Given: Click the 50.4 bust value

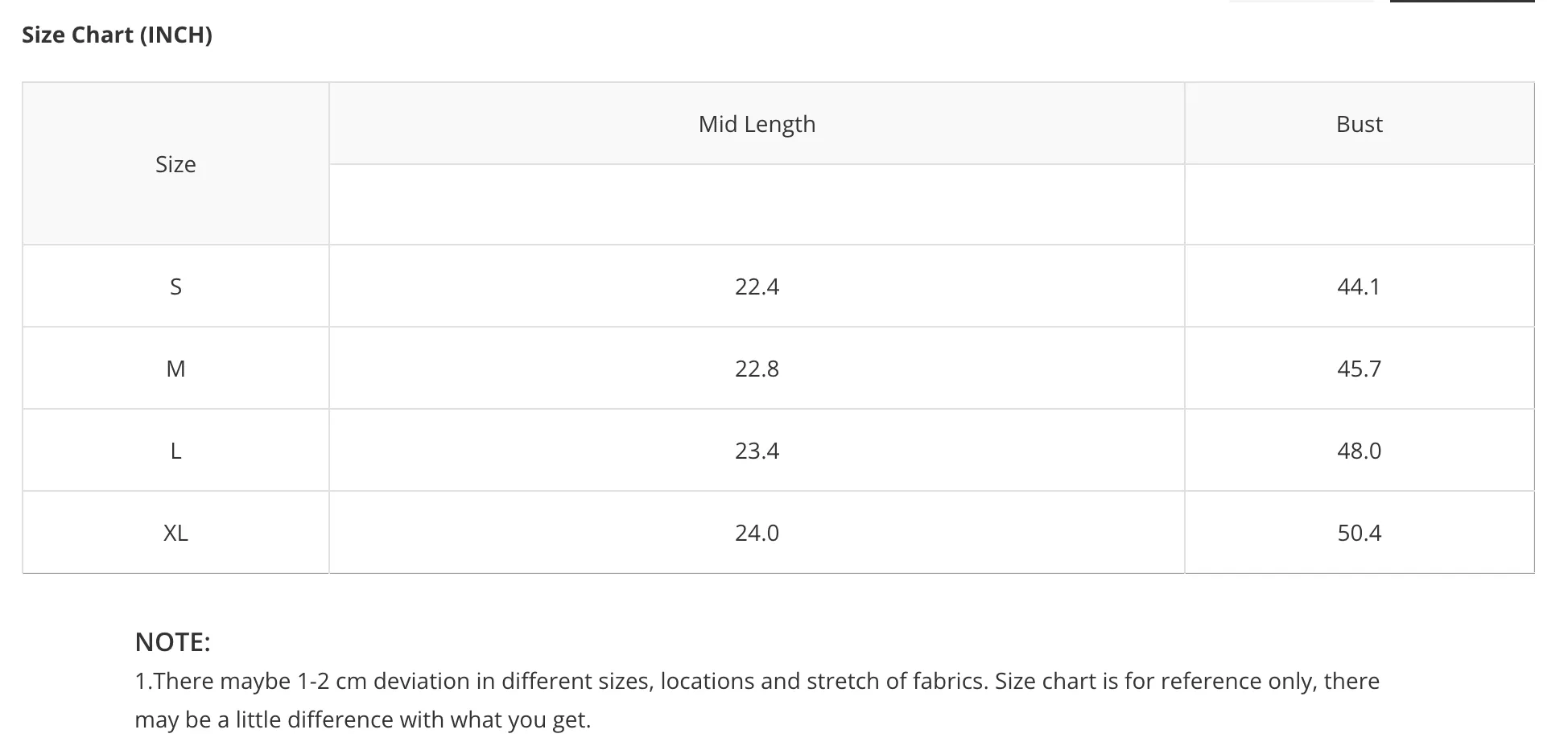Looking at the screenshot, I should (x=1360, y=533).
